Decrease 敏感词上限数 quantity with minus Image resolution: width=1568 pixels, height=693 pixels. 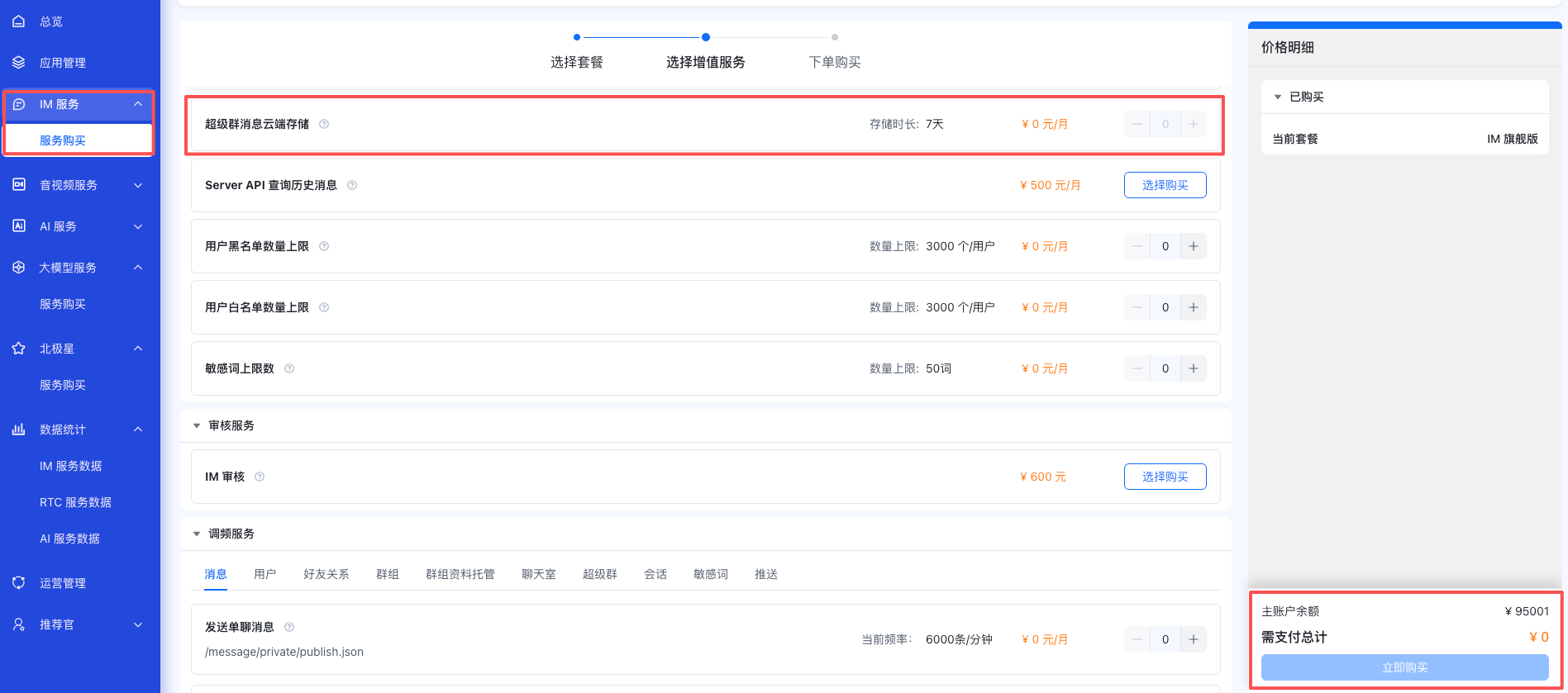pyautogui.click(x=1137, y=368)
